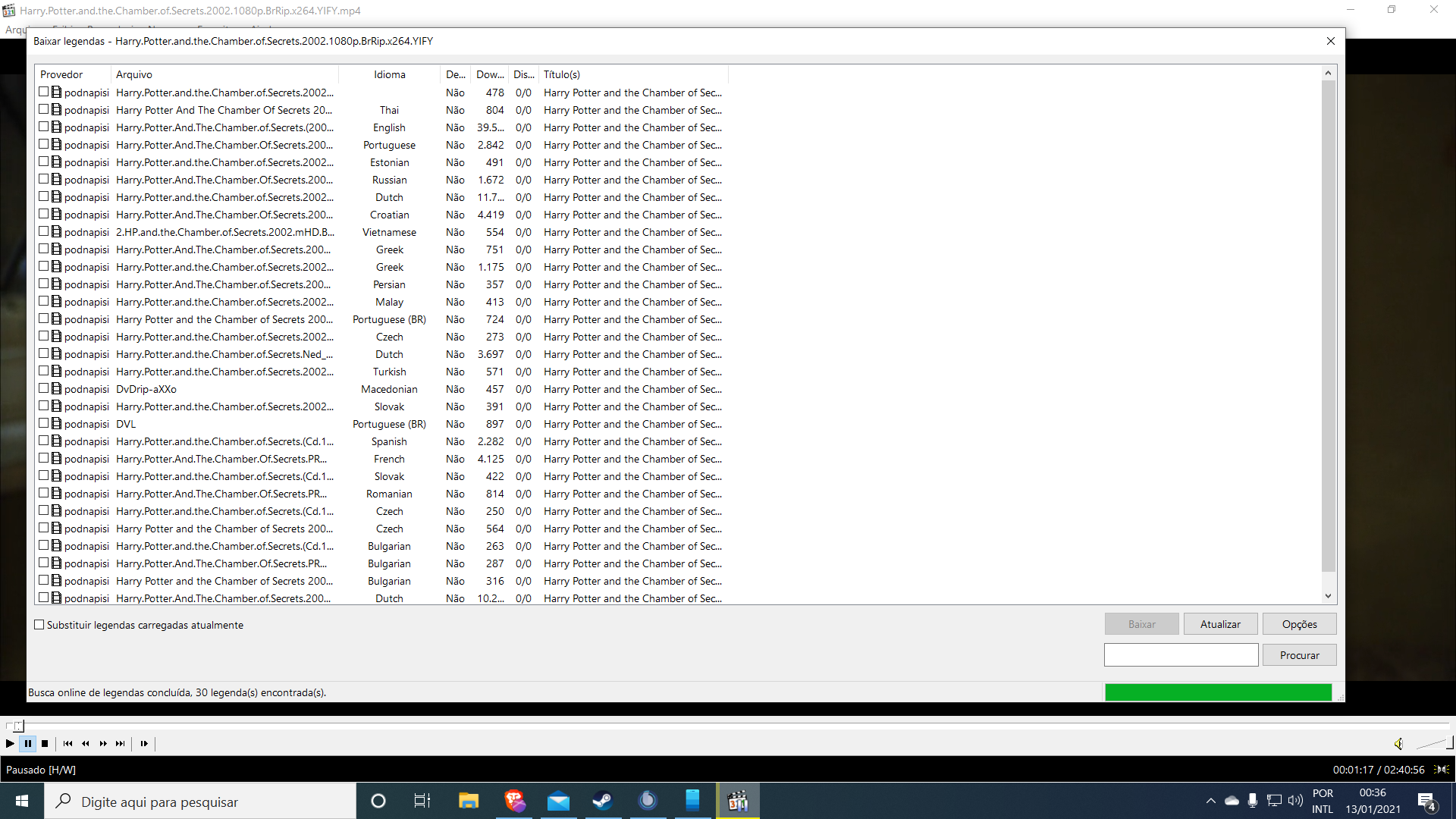
Task: Click the rewind (decrease speed) button
Action: [86, 743]
